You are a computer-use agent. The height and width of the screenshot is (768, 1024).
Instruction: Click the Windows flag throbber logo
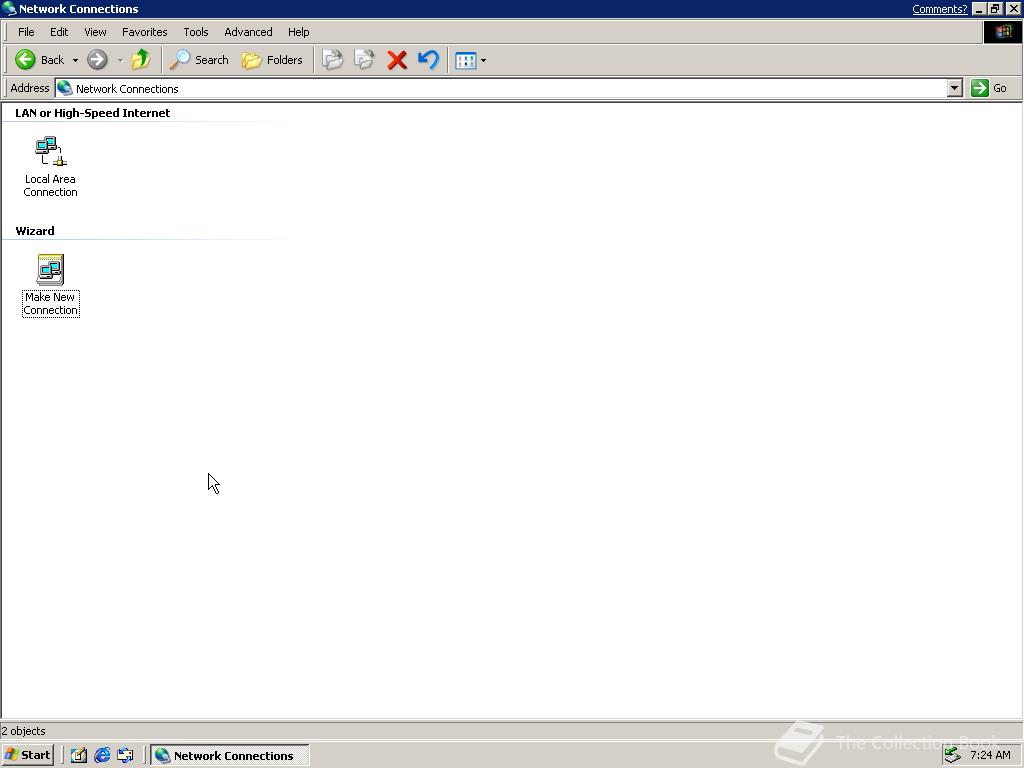(1002, 32)
